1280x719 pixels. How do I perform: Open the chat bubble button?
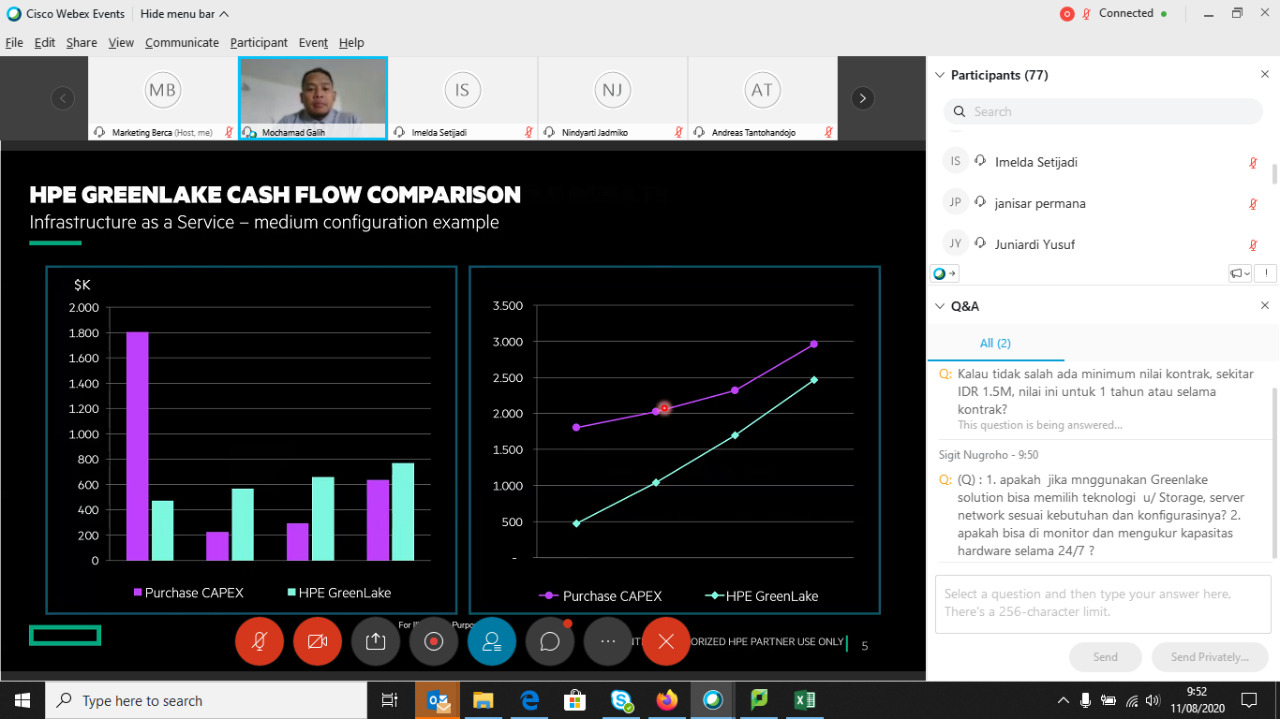(549, 642)
